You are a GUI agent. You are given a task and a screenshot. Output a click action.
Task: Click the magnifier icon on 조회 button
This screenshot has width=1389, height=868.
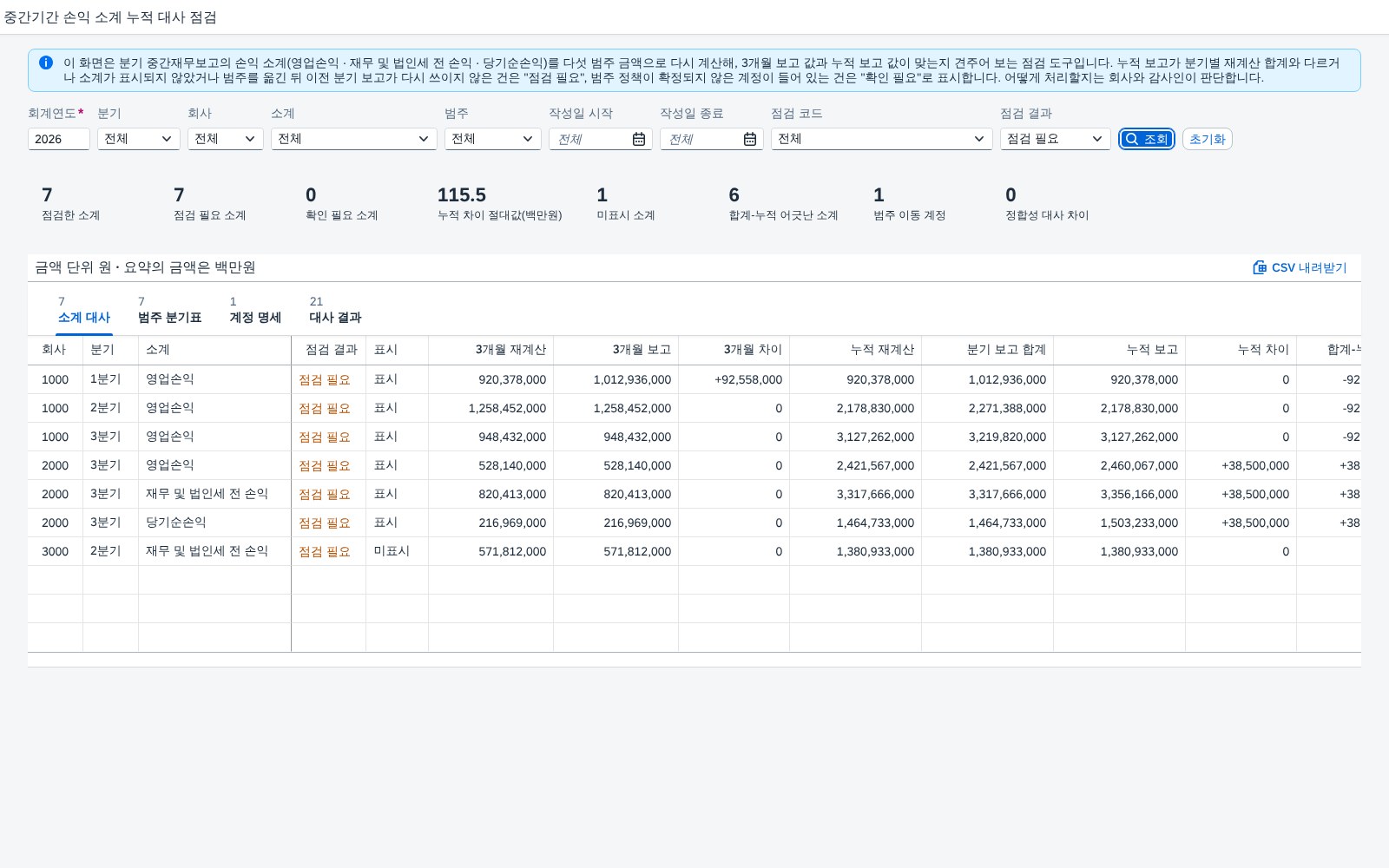pyautogui.click(x=1132, y=139)
